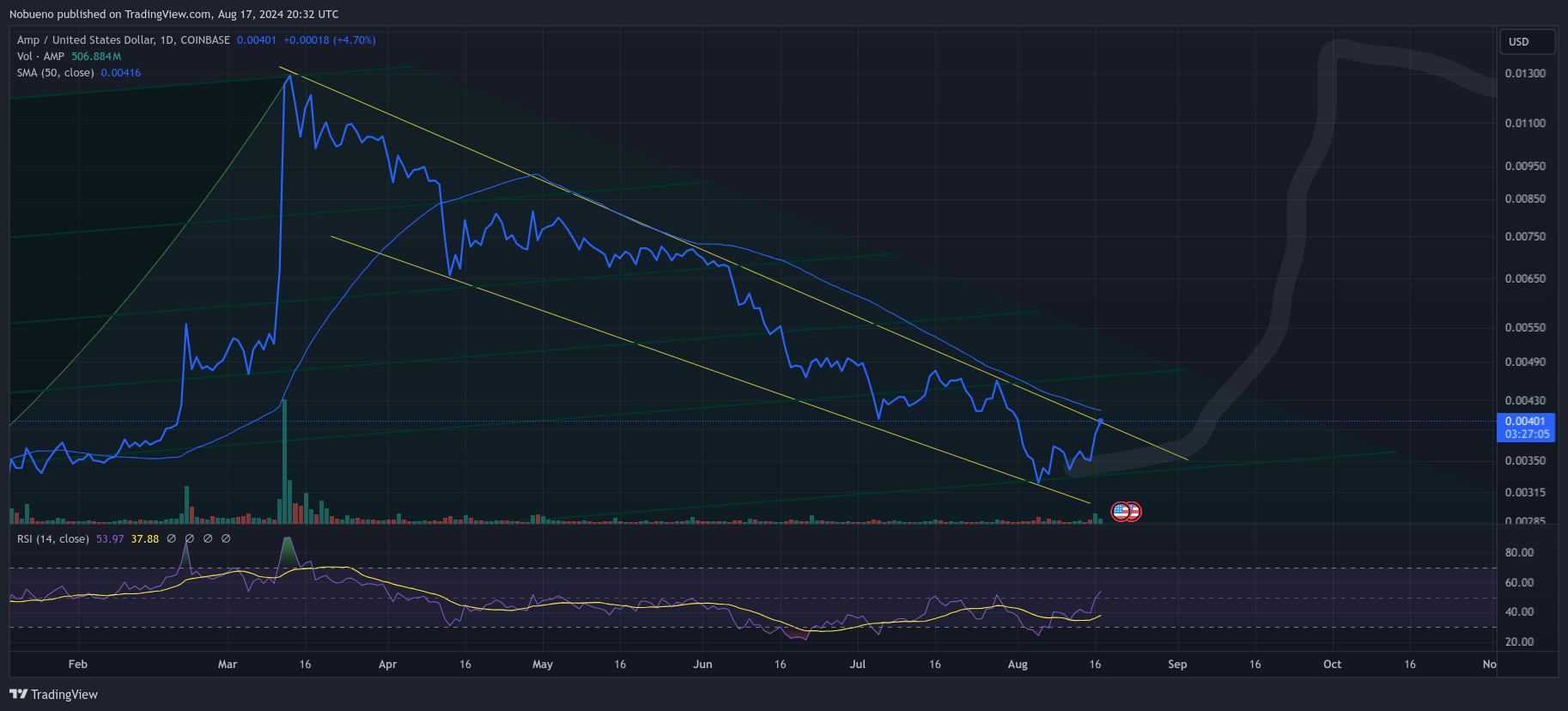The height and width of the screenshot is (711, 1568).
Task: Open the USD currency selector
Action: point(1528,41)
